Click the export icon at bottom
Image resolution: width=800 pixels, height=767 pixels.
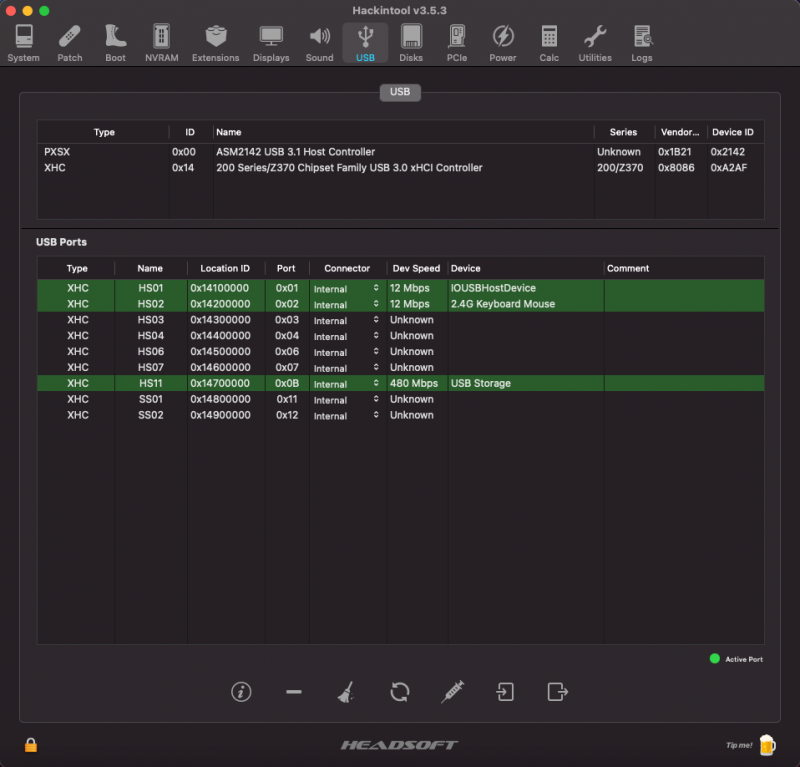pyautogui.click(x=557, y=691)
